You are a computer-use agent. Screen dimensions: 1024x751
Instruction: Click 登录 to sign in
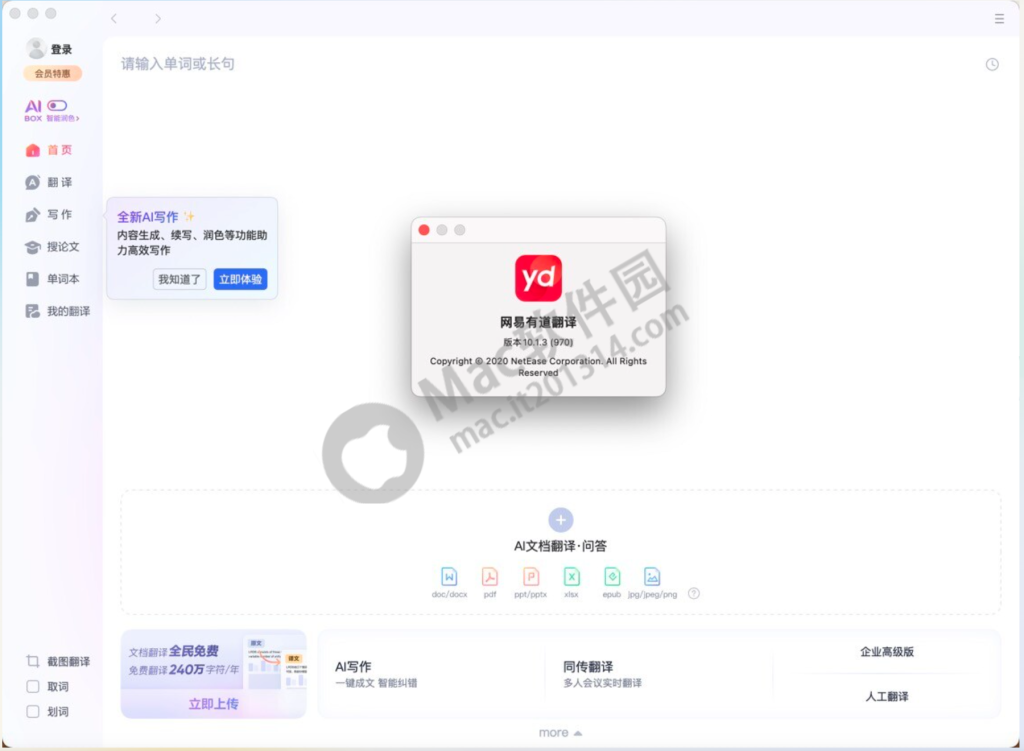61,50
